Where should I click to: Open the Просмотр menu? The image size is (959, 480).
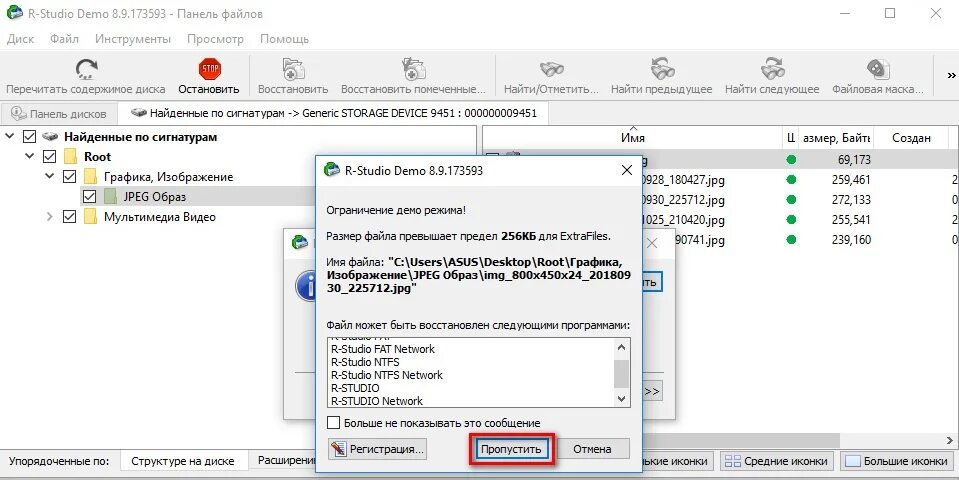coord(215,39)
